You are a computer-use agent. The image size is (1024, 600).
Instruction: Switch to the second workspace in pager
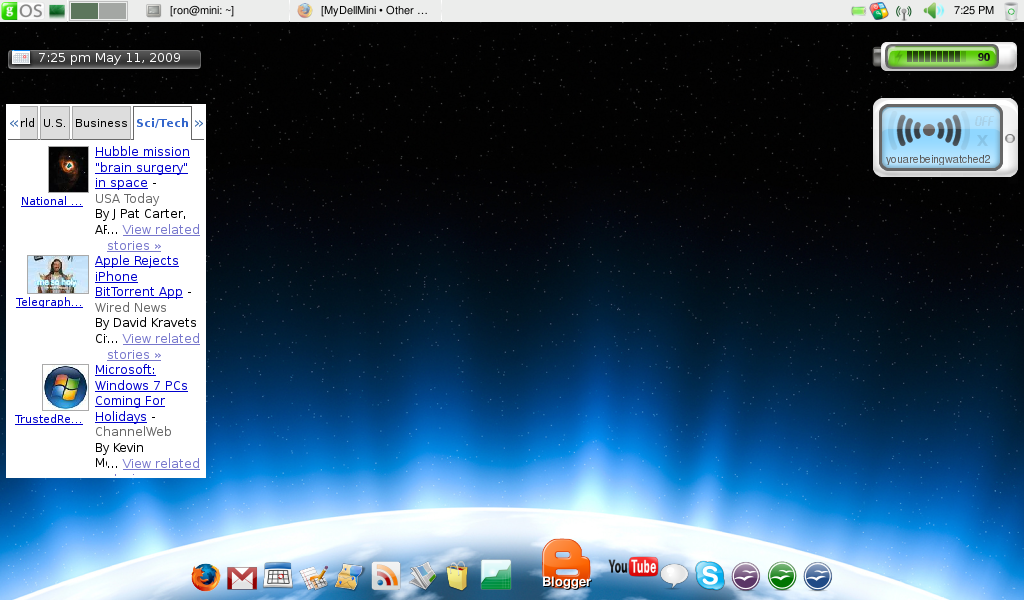[x=112, y=10]
